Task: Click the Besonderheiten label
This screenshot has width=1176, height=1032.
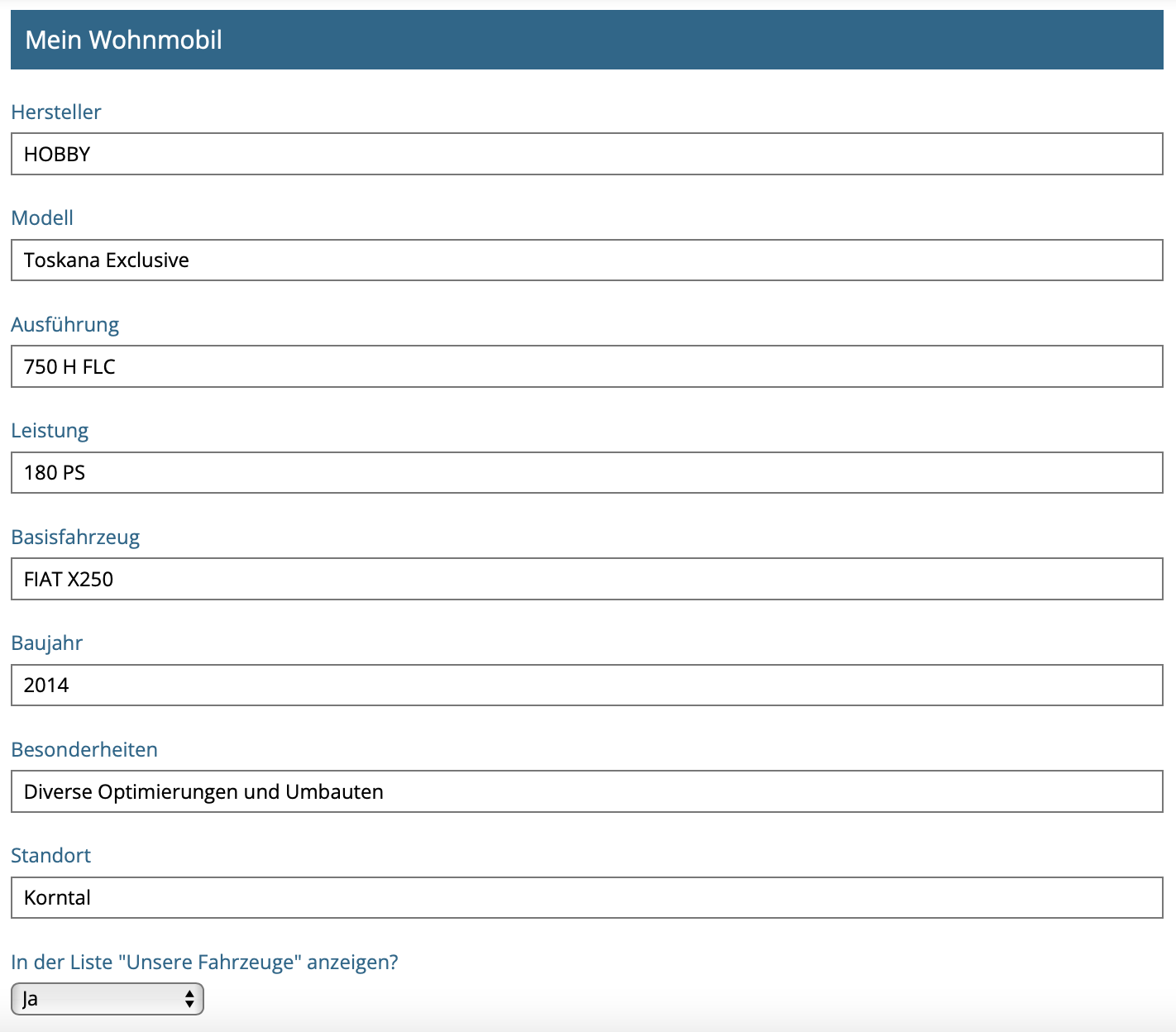Action: pyautogui.click(x=84, y=749)
